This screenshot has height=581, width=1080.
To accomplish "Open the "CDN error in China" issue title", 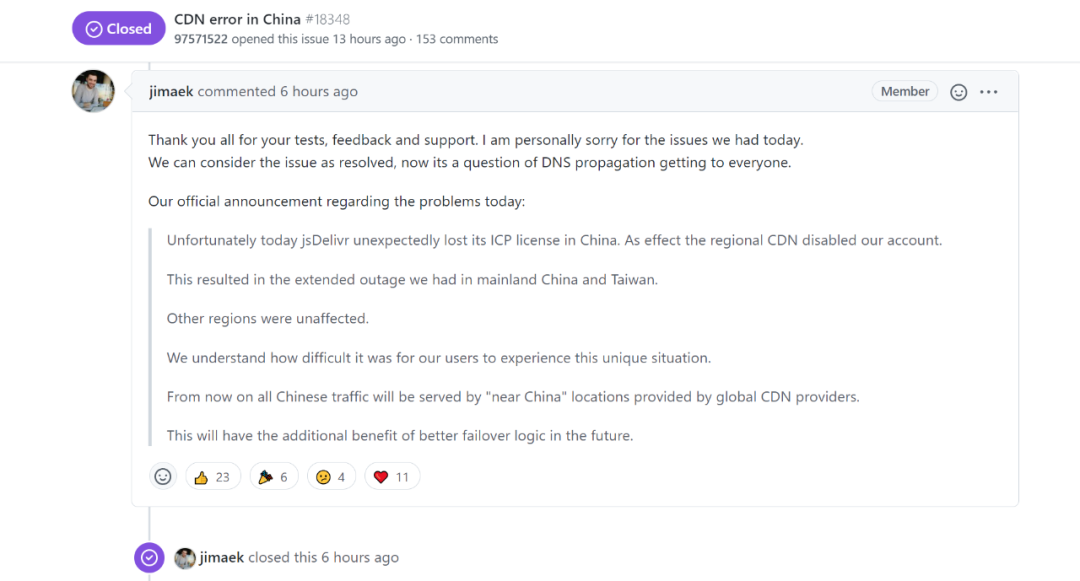I will tap(237, 19).
